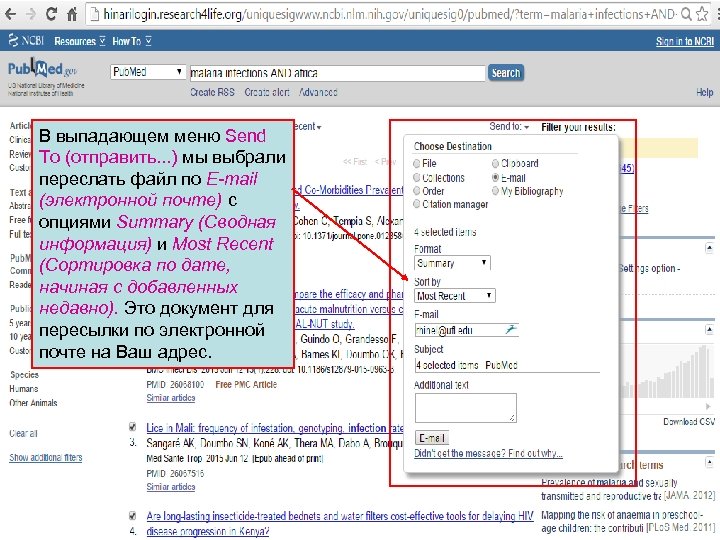720x540 pixels.
Task: Open the How To menu
Action: pyautogui.click(x=132, y=41)
